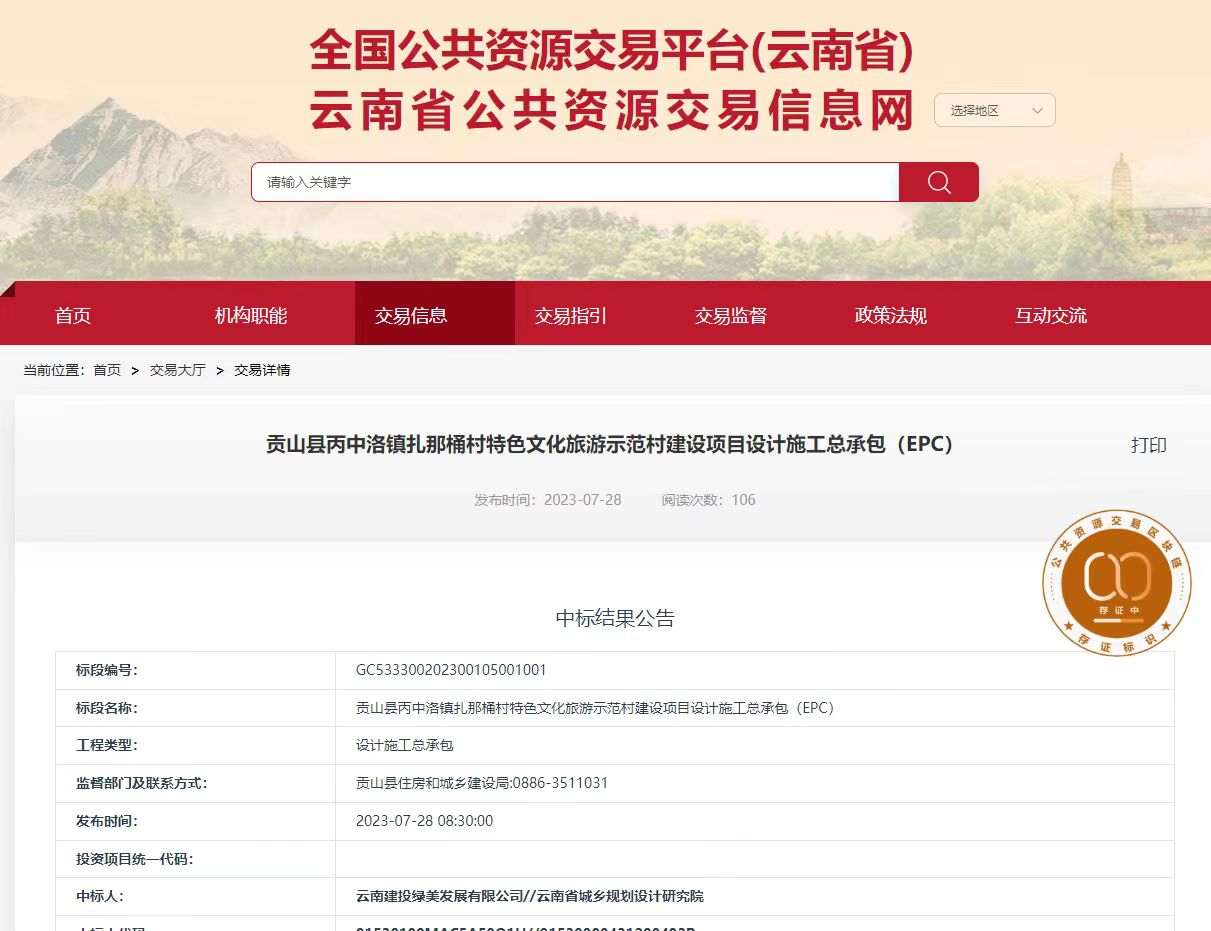Navigate to 交易监督 section

coord(731,316)
